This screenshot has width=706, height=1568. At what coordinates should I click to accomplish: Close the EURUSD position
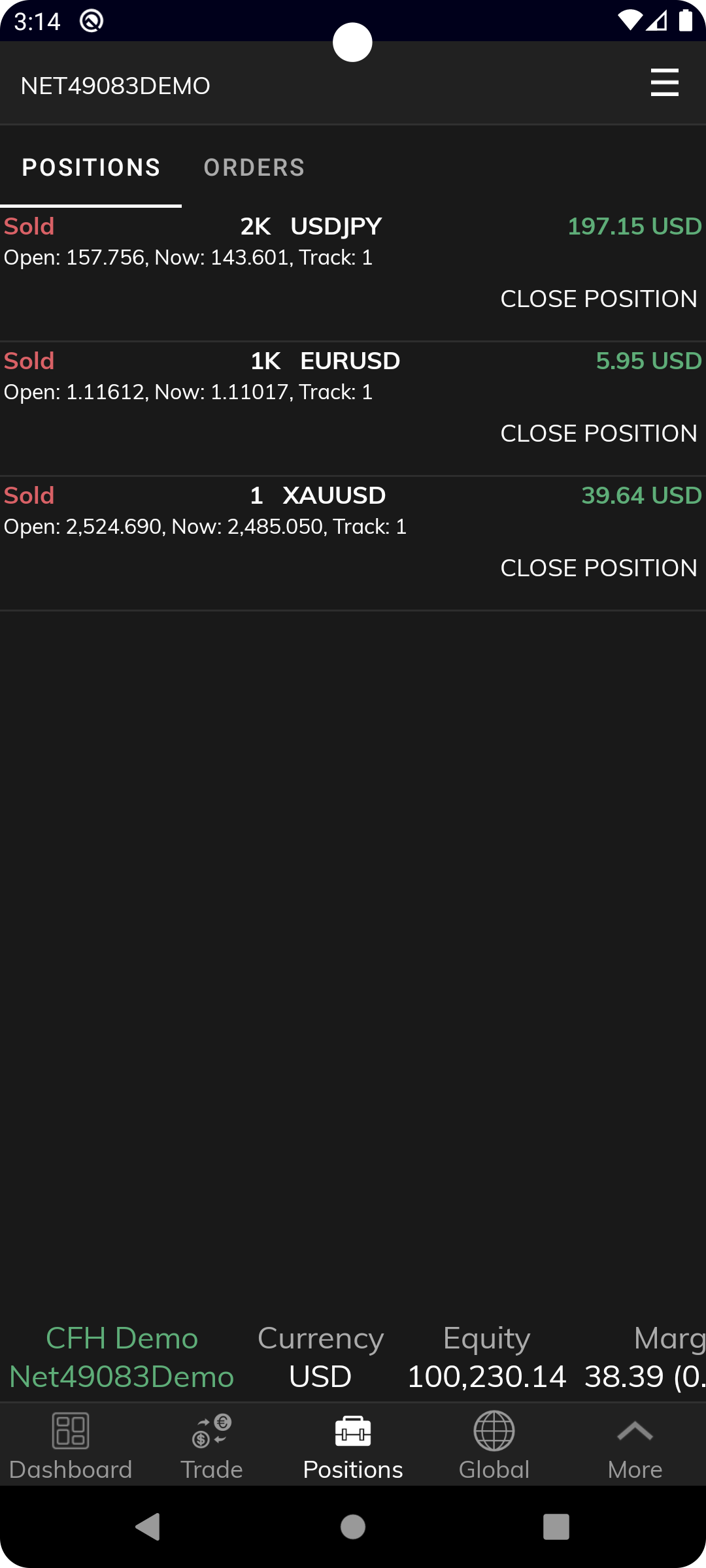click(599, 434)
